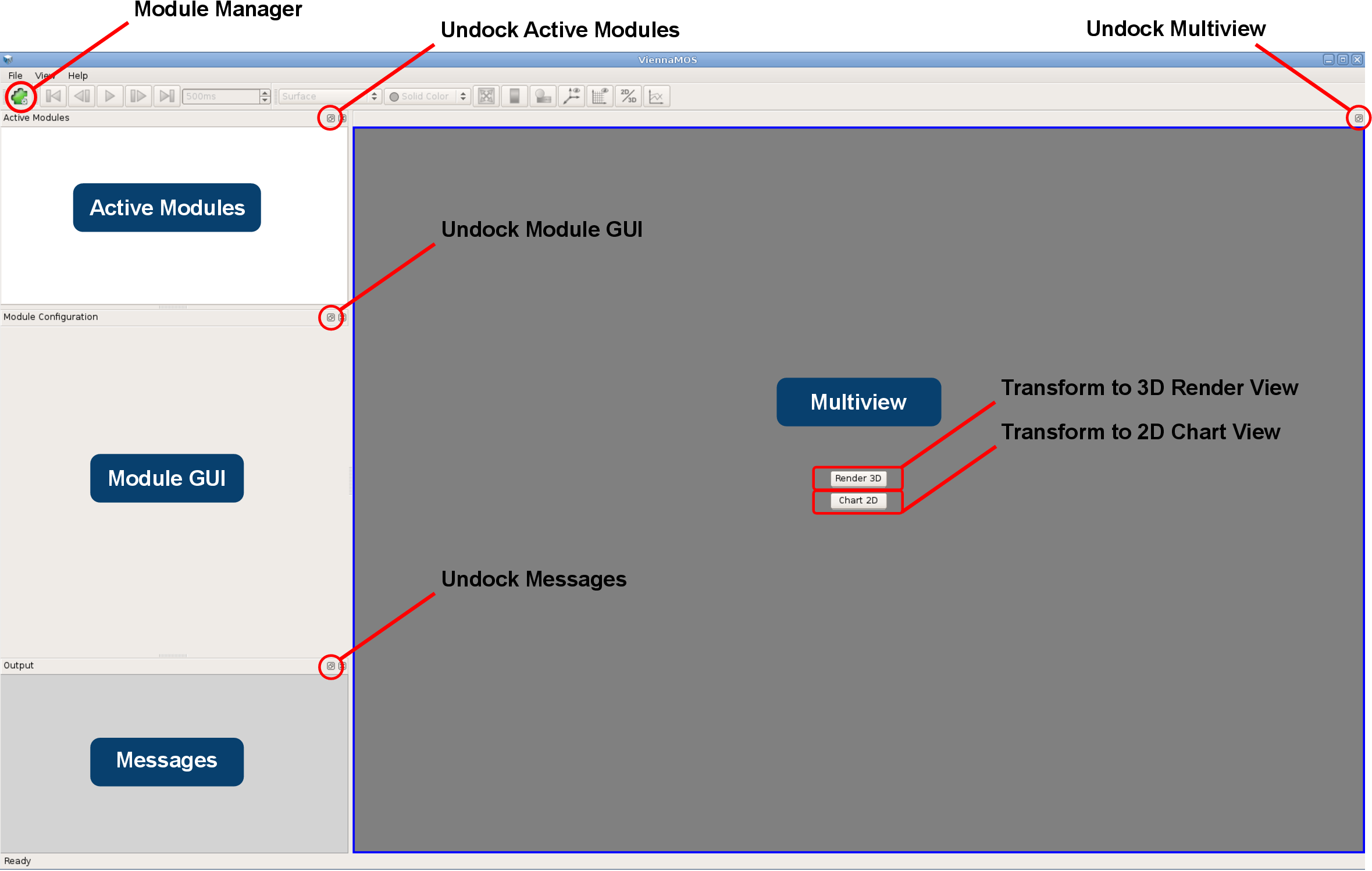Screen dimensions: 1372x871
Task: Click the play animation button
Action: [110, 97]
